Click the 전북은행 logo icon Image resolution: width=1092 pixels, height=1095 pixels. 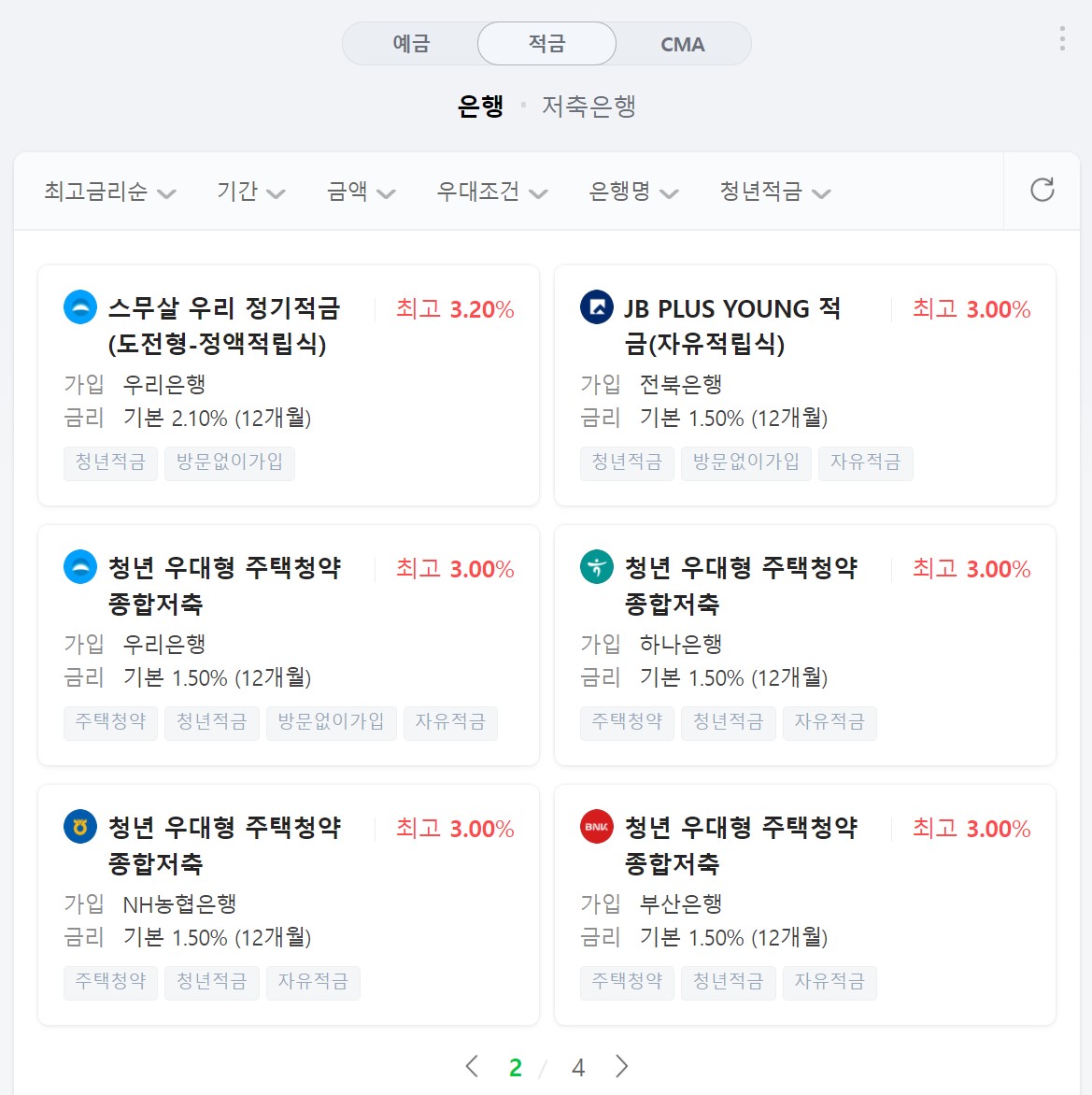coord(597,306)
